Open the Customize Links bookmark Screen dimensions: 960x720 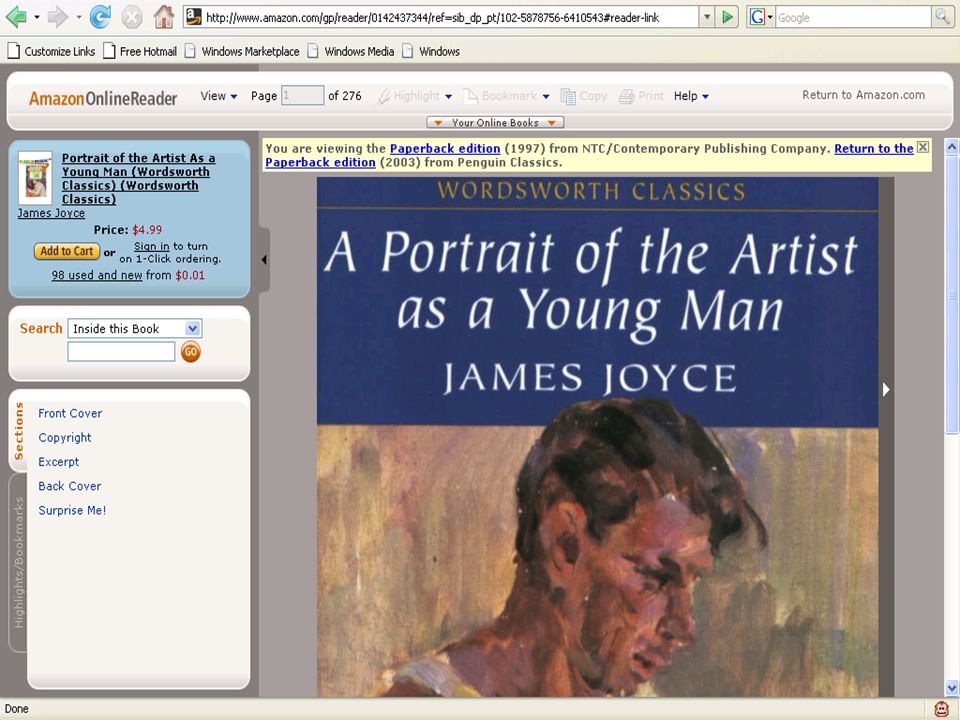click(x=51, y=51)
